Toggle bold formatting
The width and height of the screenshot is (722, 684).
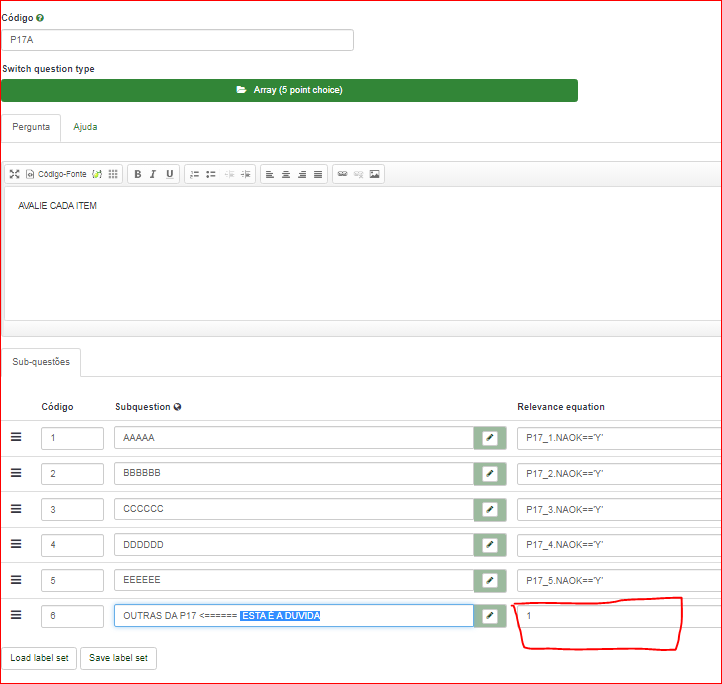pyautogui.click(x=137, y=174)
